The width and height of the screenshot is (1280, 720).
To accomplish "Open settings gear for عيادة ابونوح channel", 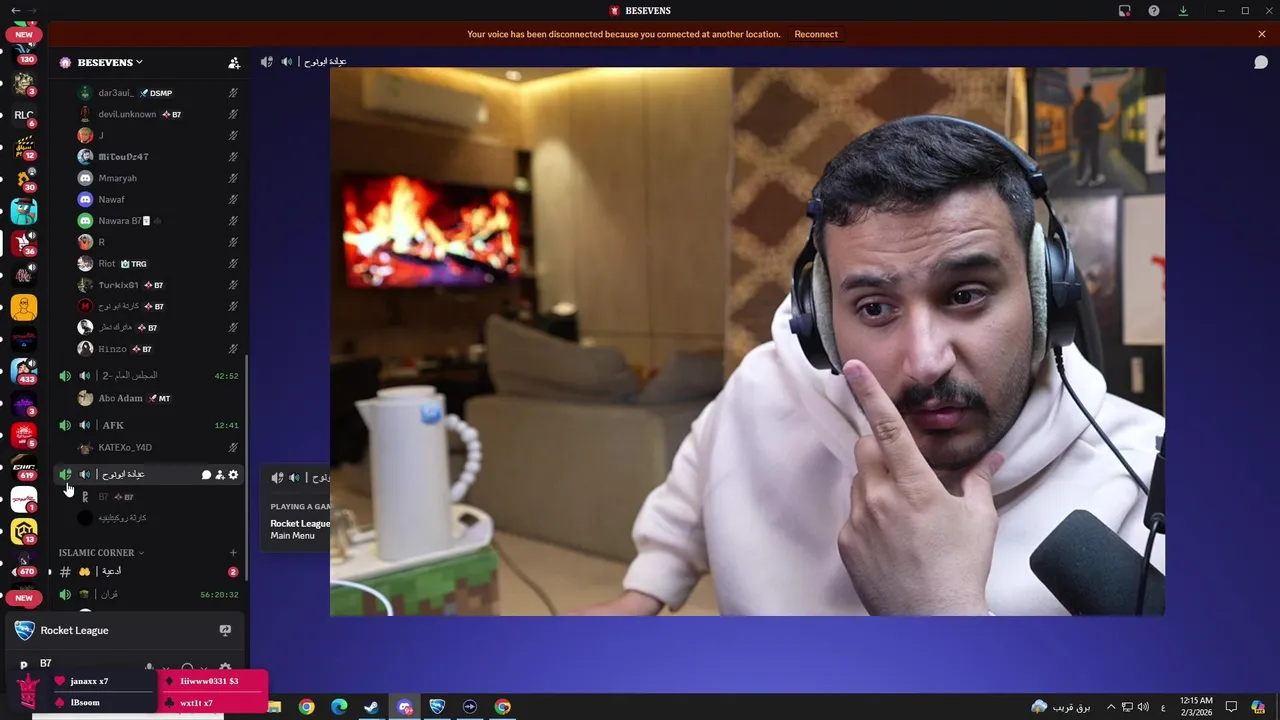I will pyautogui.click(x=233, y=474).
